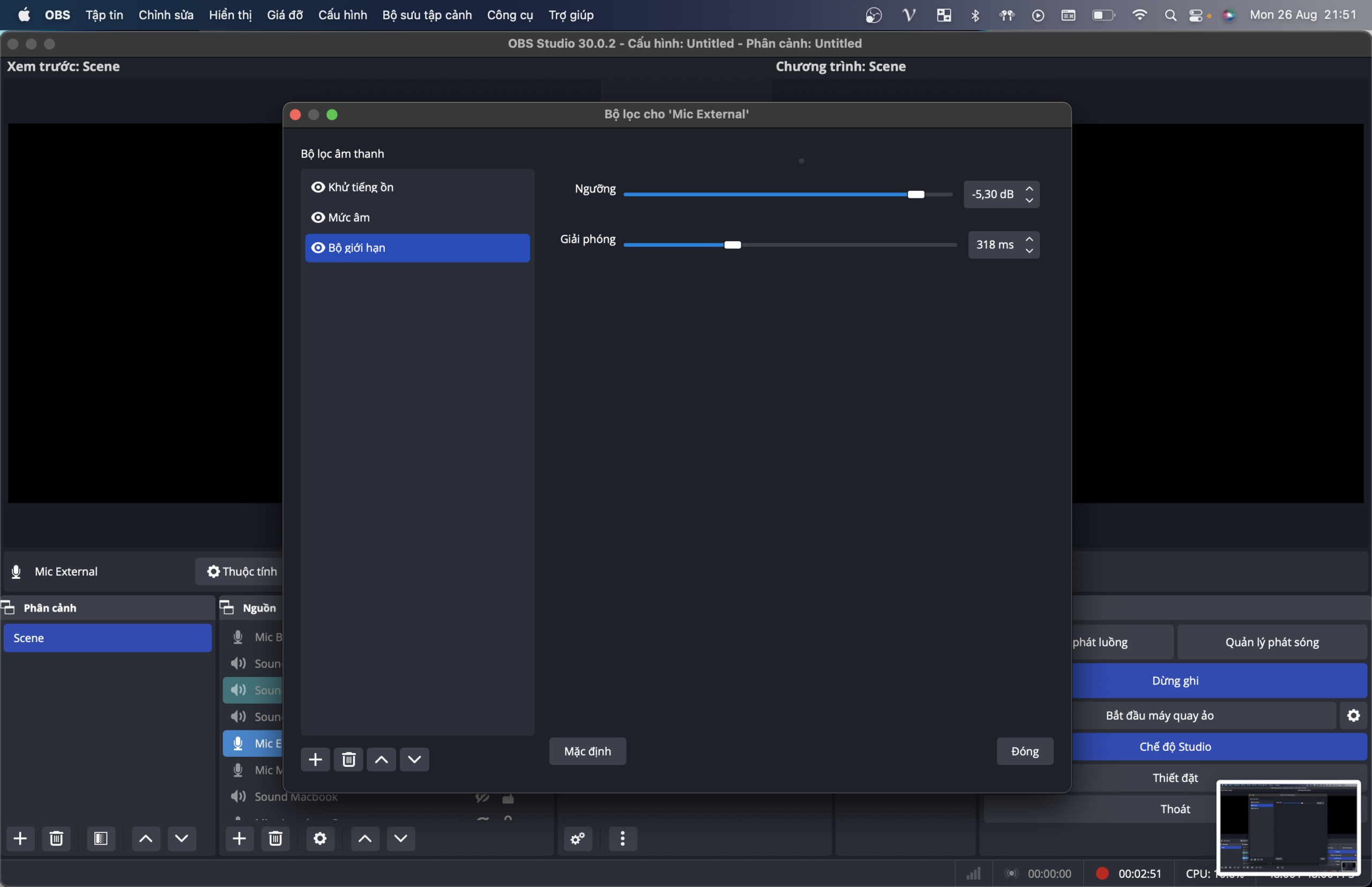Viewport: 1372px width, 887px height.
Task: Open Bluetooth menu in macOS menu bar
Action: [x=975, y=15]
